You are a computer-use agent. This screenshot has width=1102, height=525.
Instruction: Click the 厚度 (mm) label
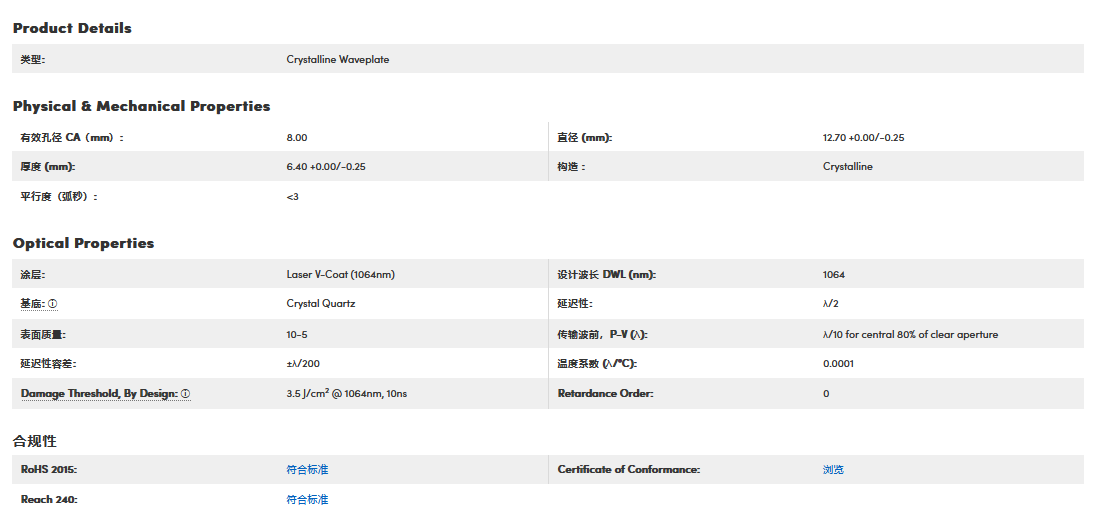[x=48, y=167]
